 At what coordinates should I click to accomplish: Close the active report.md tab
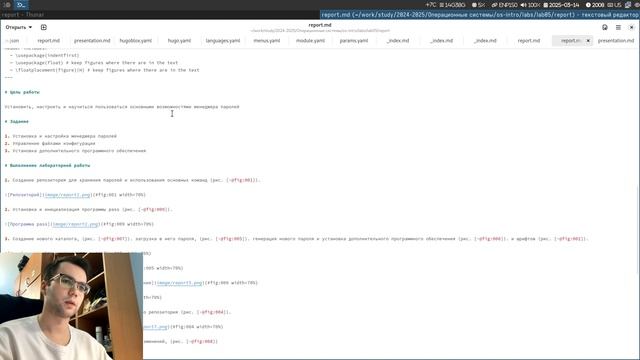tap(588, 40)
